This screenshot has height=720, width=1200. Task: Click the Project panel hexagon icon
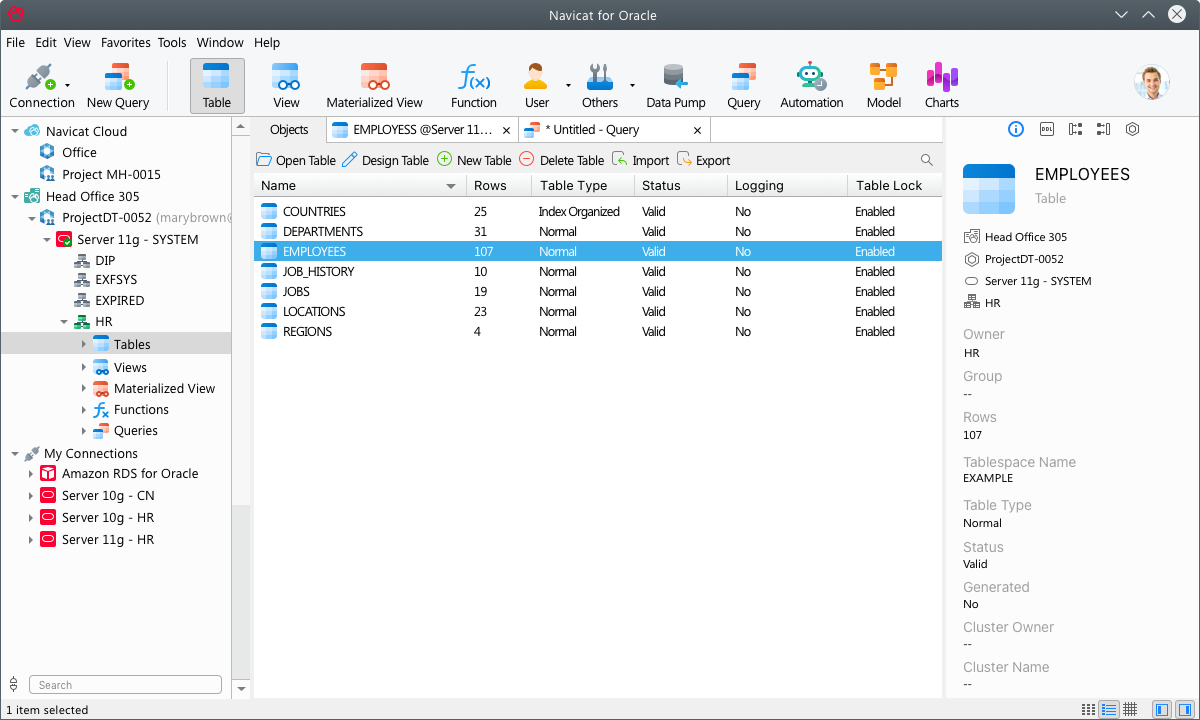coord(1132,129)
